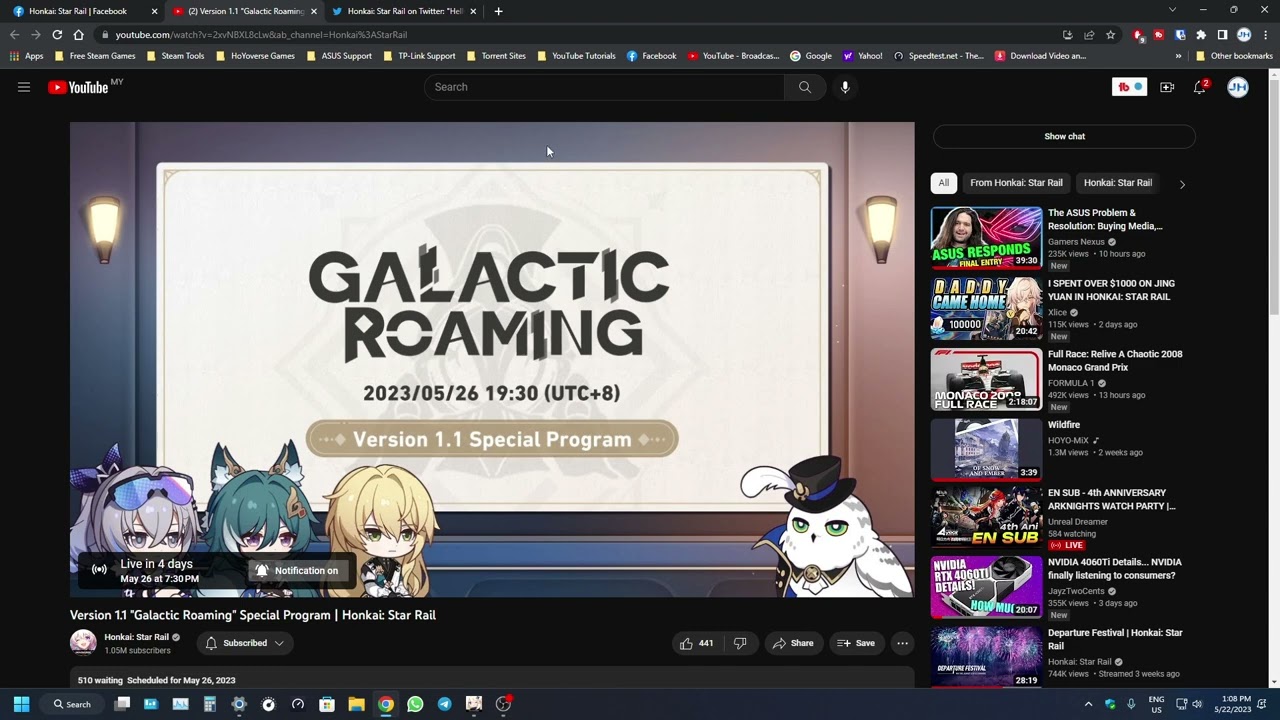The width and height of the screenshot is (1280, 720).
Task: Focus the YouTube search field
Action: point(604,87)
